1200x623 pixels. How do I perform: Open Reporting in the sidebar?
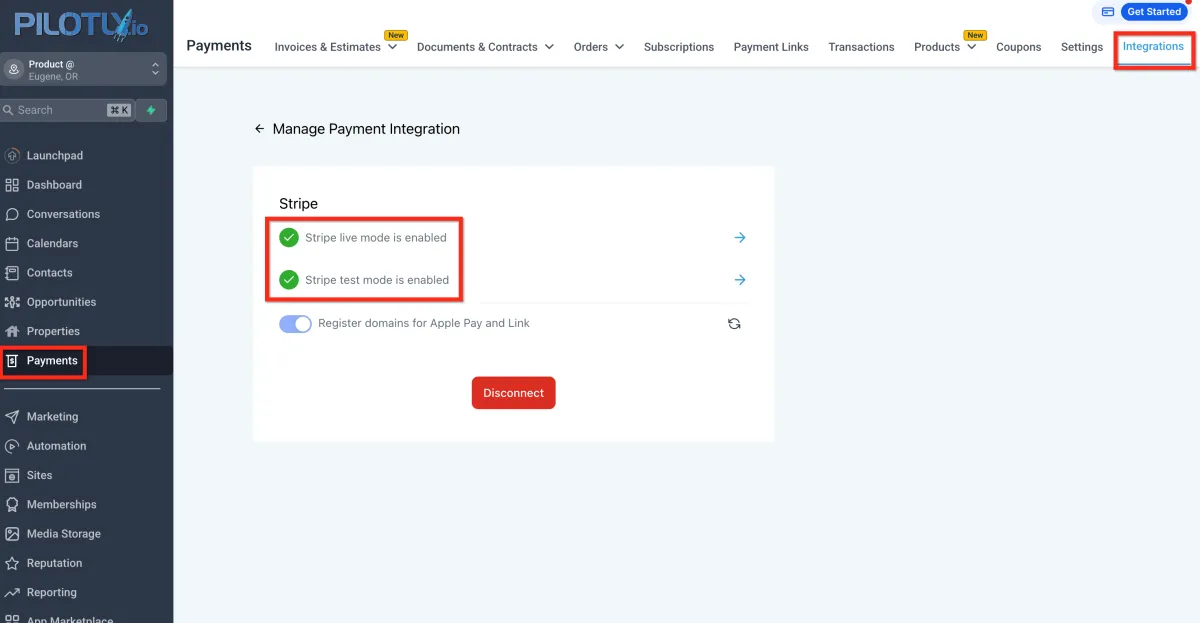(52, 592)
